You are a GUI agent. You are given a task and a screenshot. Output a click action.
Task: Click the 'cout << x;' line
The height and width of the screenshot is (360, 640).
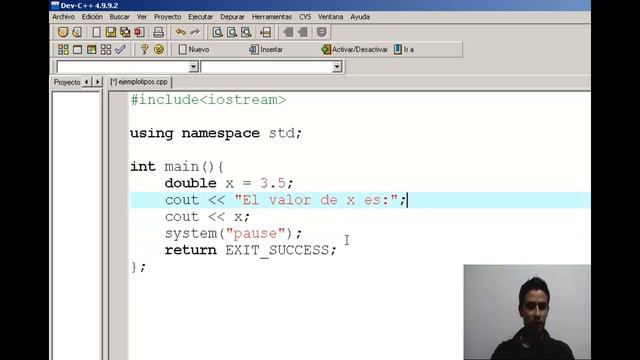click(x=207, y=217)
